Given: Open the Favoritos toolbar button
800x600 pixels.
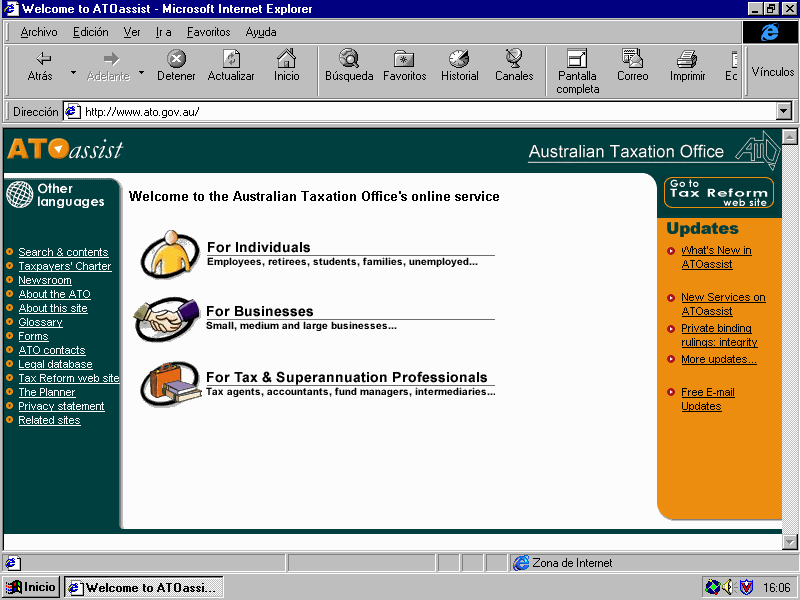Looking at the screenshot, I should (405, 66).
